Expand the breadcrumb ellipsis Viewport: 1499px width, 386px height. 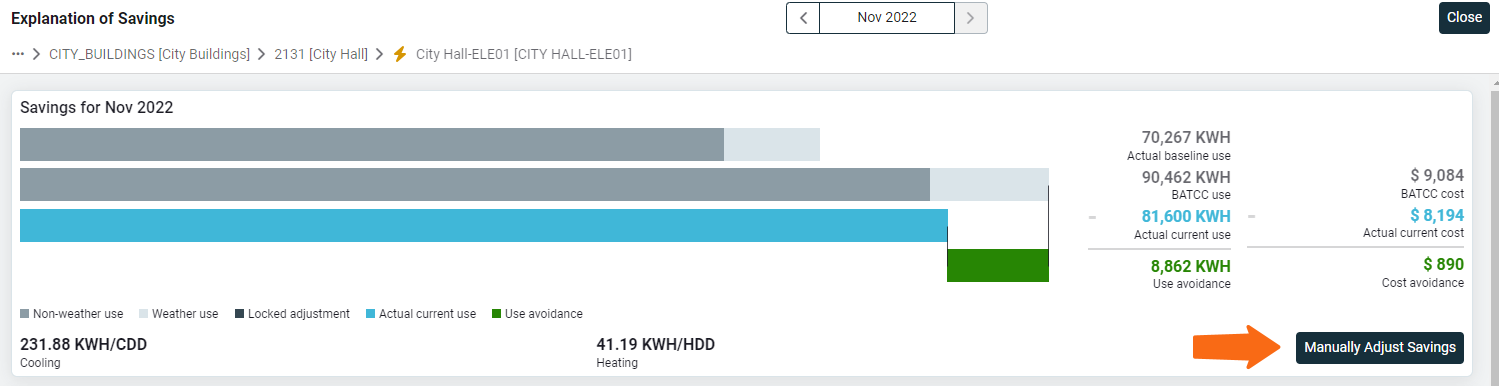point(17,54)
